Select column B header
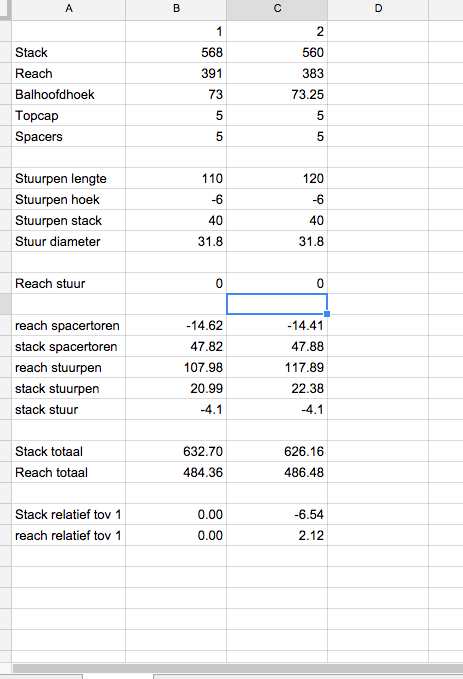 pyautogui.click(x=176, y=10)
